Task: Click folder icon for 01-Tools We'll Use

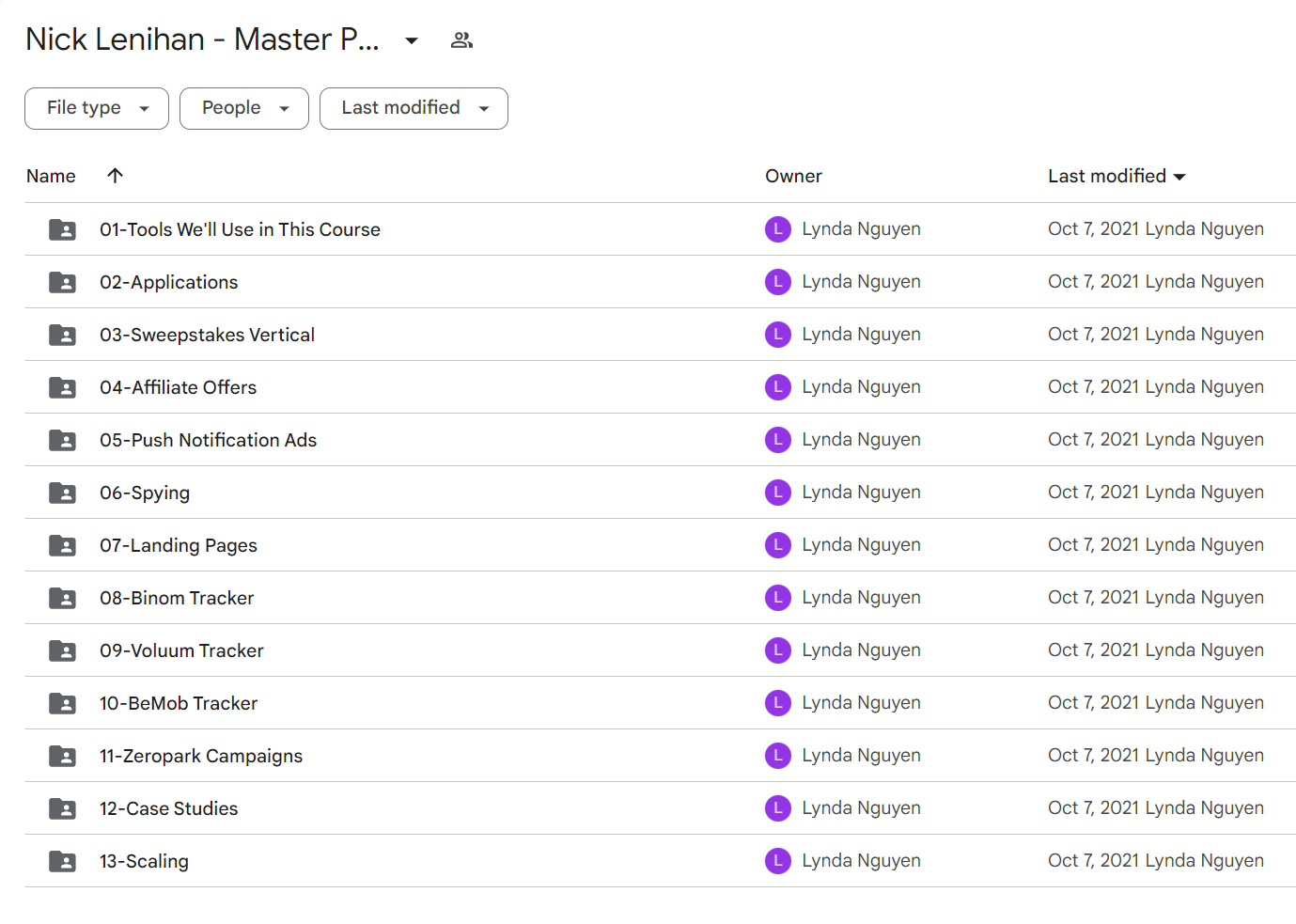Action: coord(63,229)
